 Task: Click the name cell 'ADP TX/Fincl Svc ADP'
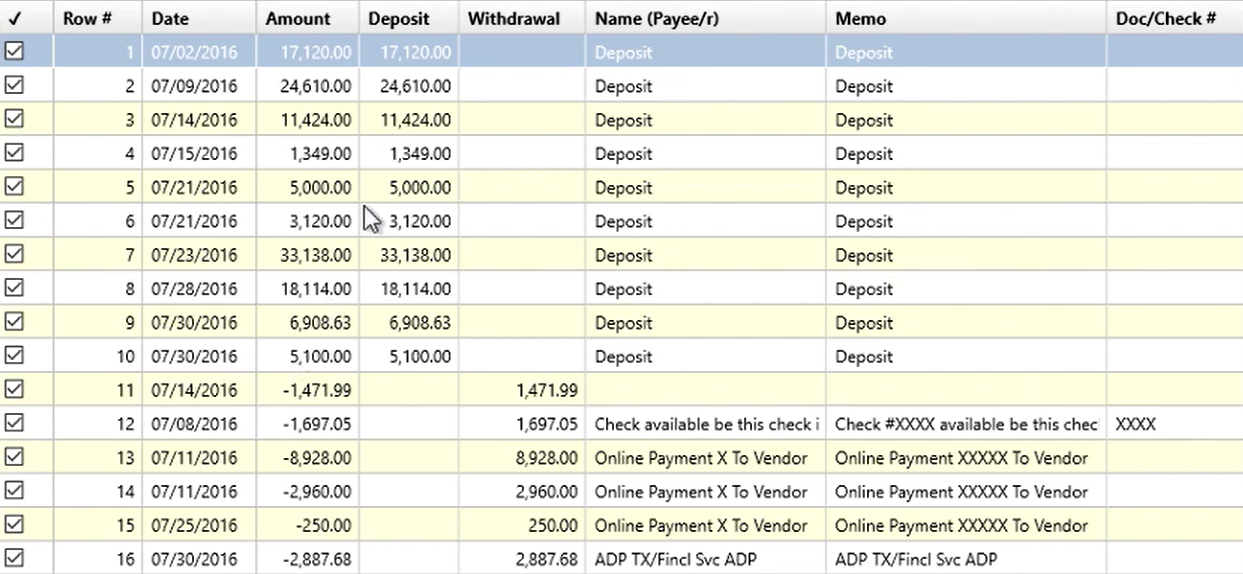coord(706,559)
